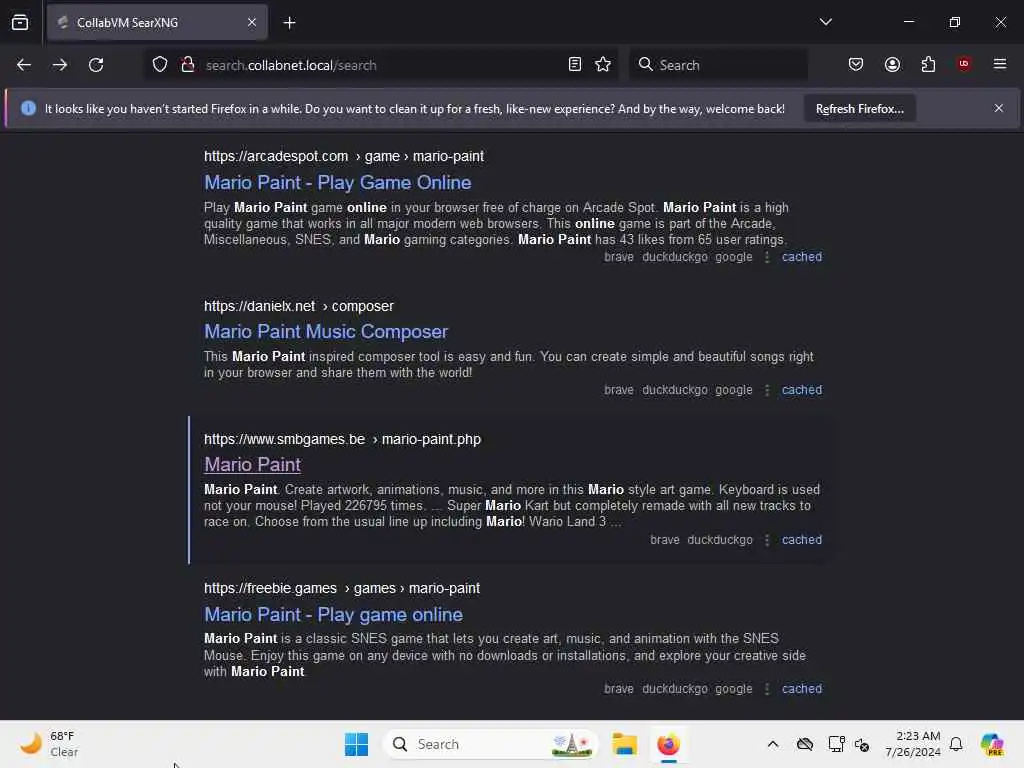
Task: Click google engine label under danielx.net result
Action: point(733,390)
